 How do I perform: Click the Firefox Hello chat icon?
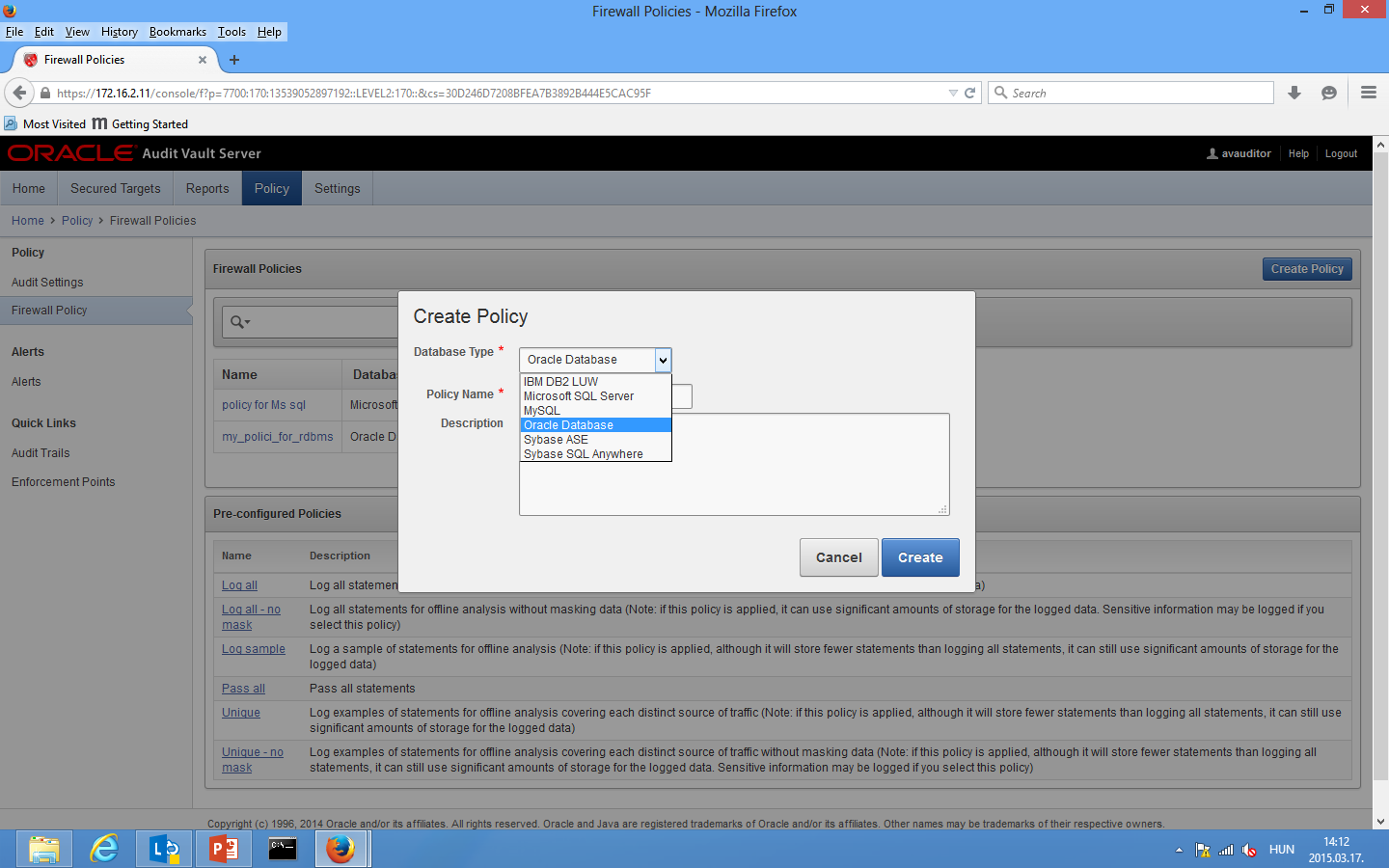click(1329, 93)
